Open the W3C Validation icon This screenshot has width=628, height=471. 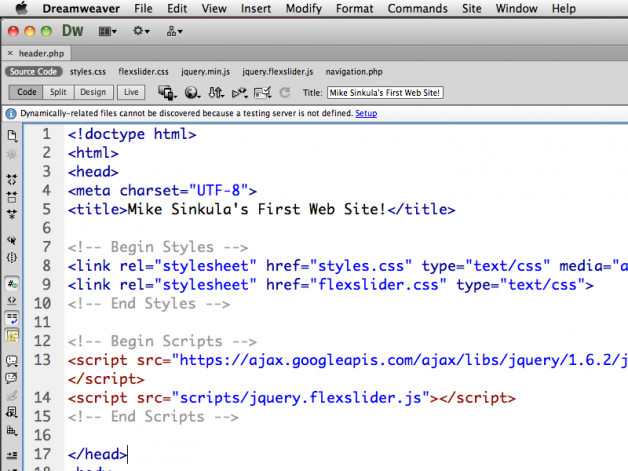point(240,93)
